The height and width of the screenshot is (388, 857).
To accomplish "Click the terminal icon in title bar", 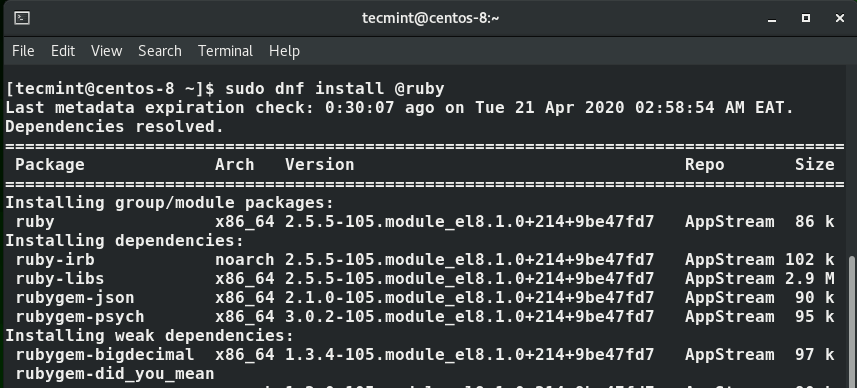I will pos(21,18).
